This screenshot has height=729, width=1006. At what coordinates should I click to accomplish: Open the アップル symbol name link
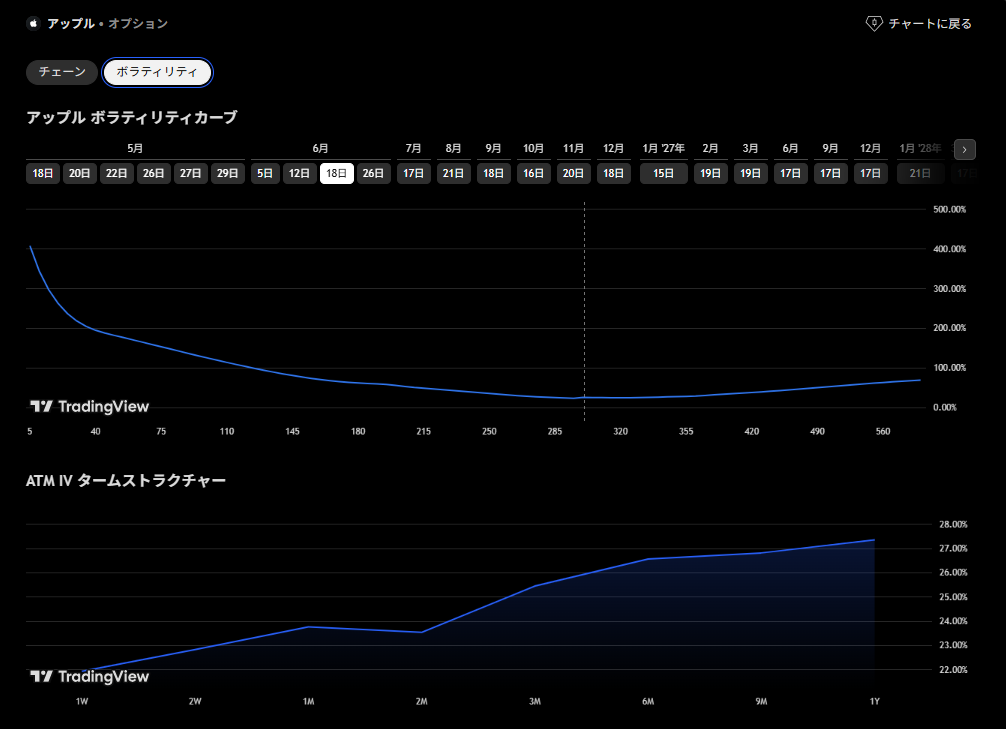(71, 24)
